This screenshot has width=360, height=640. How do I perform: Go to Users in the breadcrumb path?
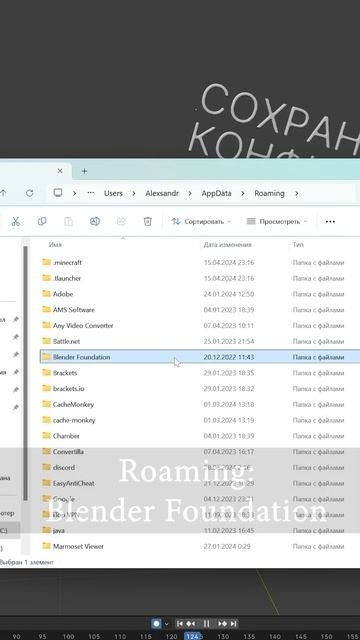point(113,193)
